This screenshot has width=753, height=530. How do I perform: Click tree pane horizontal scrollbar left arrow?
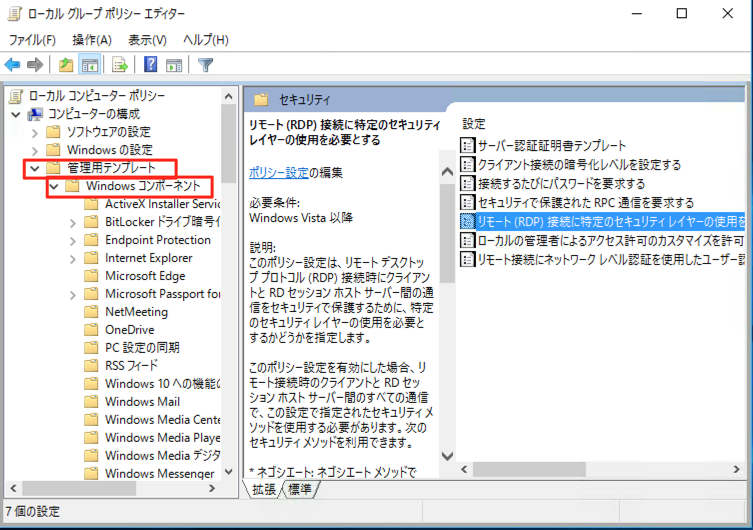(13, 489)
